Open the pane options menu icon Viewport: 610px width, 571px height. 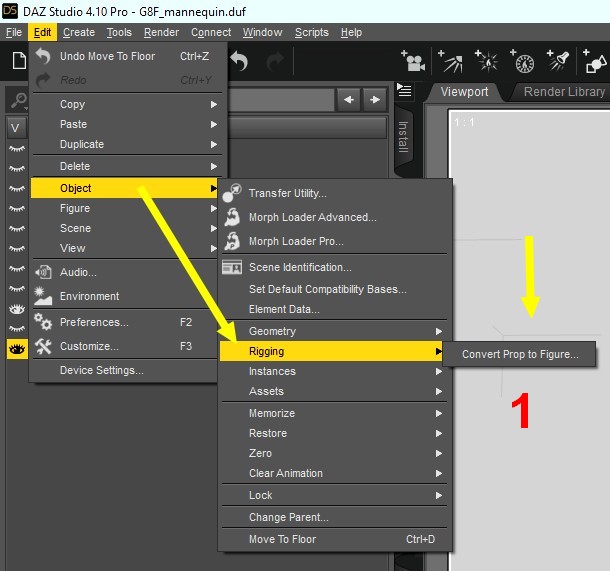[404, 90]
